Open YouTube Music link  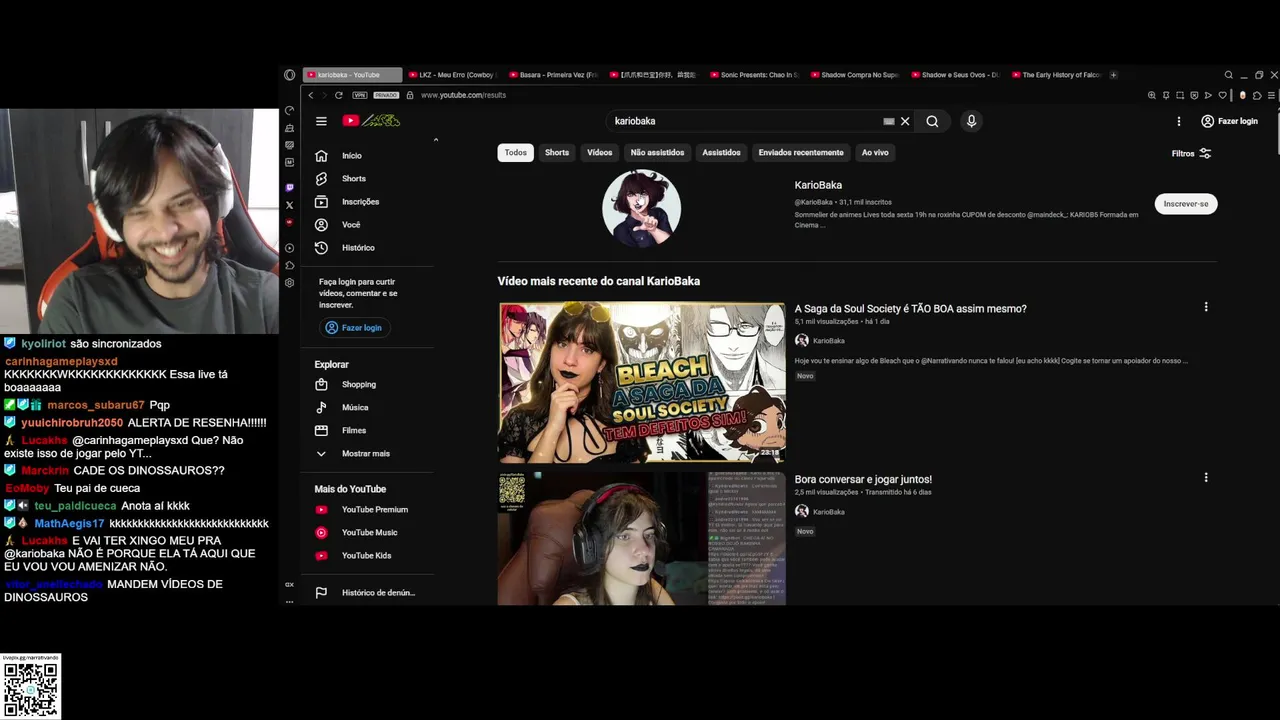click(x=370, y=533)
